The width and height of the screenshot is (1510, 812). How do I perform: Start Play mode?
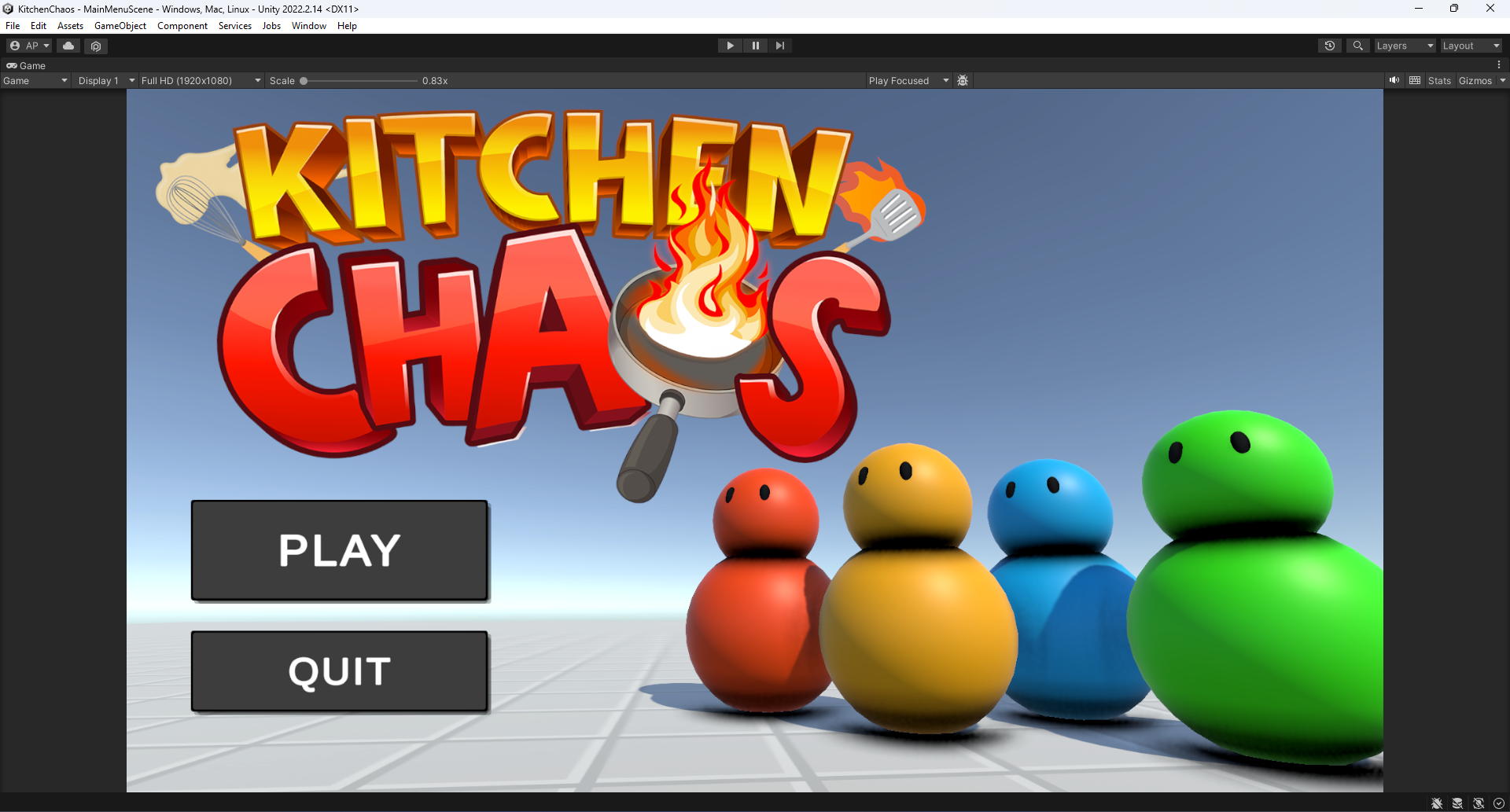pyautogui.click(x=730, y=46)
